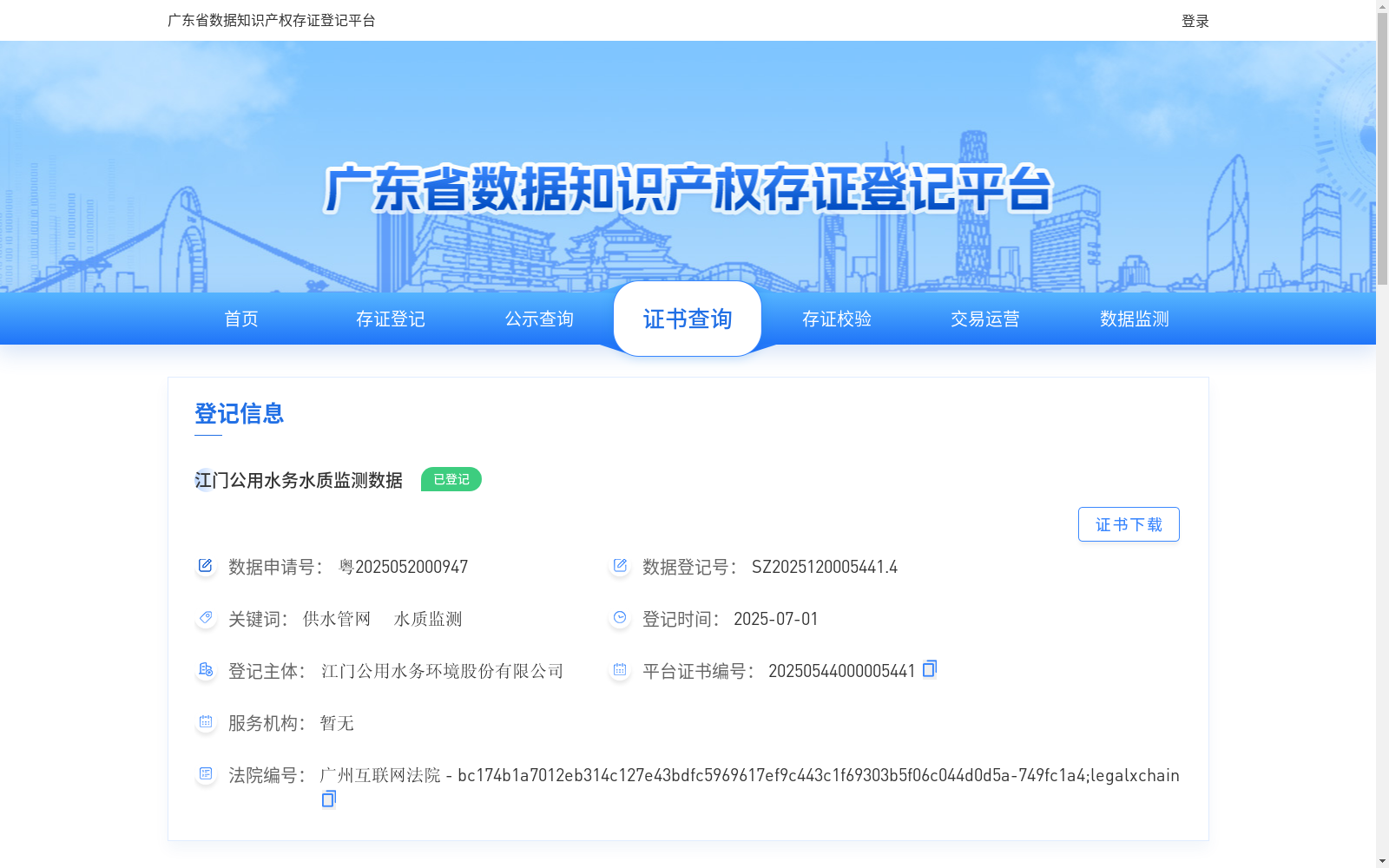The image size is (1389, 868).
Task: Click the edit icon beside 数据登记号
Action: click(619, 565)
